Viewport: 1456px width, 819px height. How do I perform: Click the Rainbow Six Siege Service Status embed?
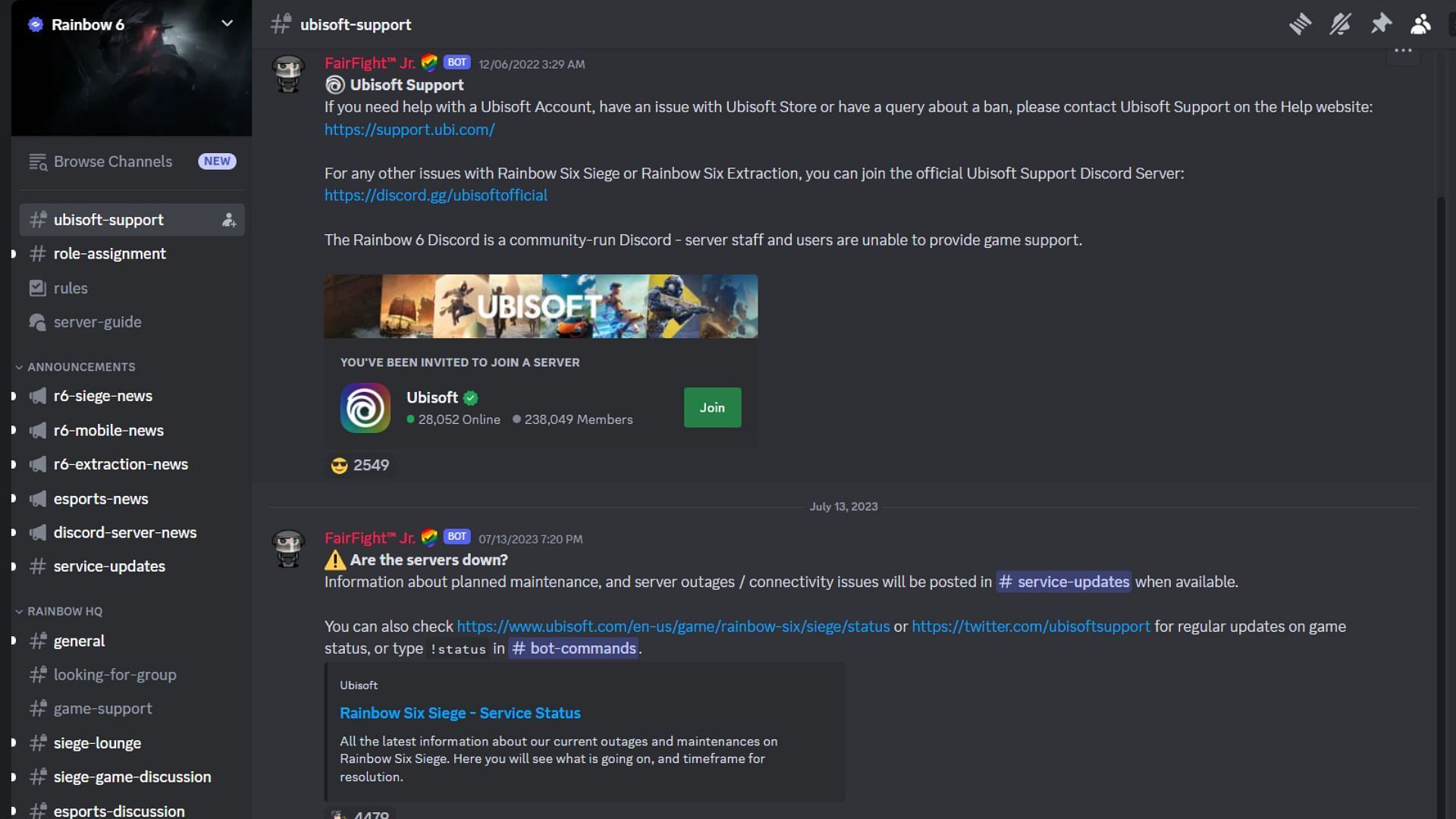[459, 713]
